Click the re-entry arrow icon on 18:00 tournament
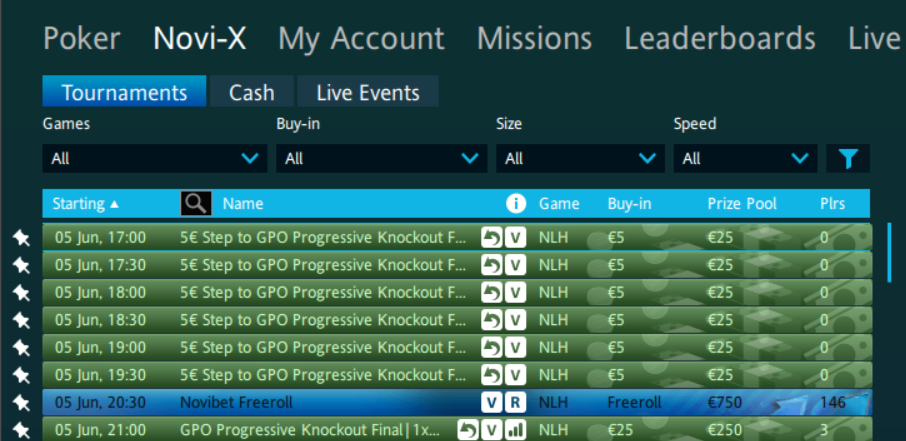This screenshot has height=441, width=906. pos(491,293)
